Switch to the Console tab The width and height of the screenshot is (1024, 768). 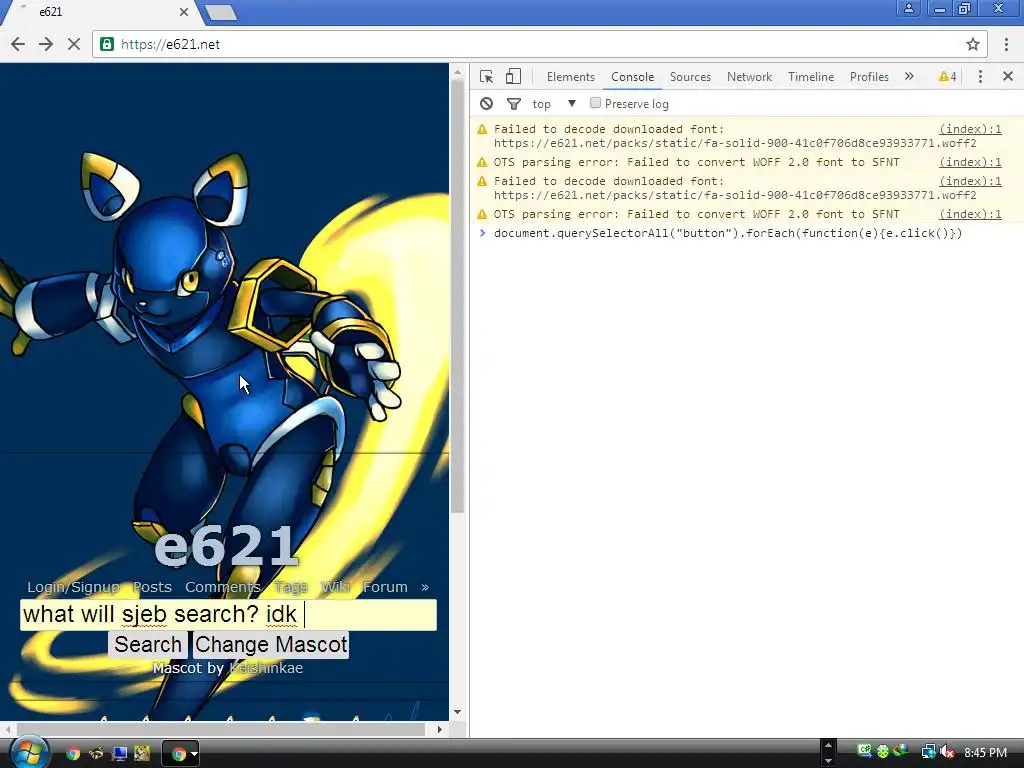(x=632, y=76)
